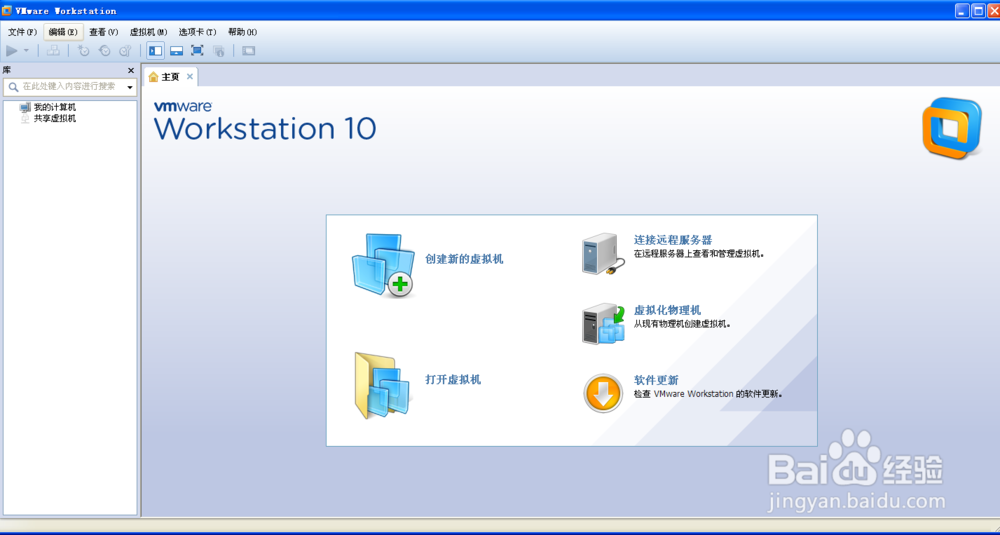Open the library search filter dropdown arrow
The width and height of the screenshot is (1000, 535).
point(130,87)
